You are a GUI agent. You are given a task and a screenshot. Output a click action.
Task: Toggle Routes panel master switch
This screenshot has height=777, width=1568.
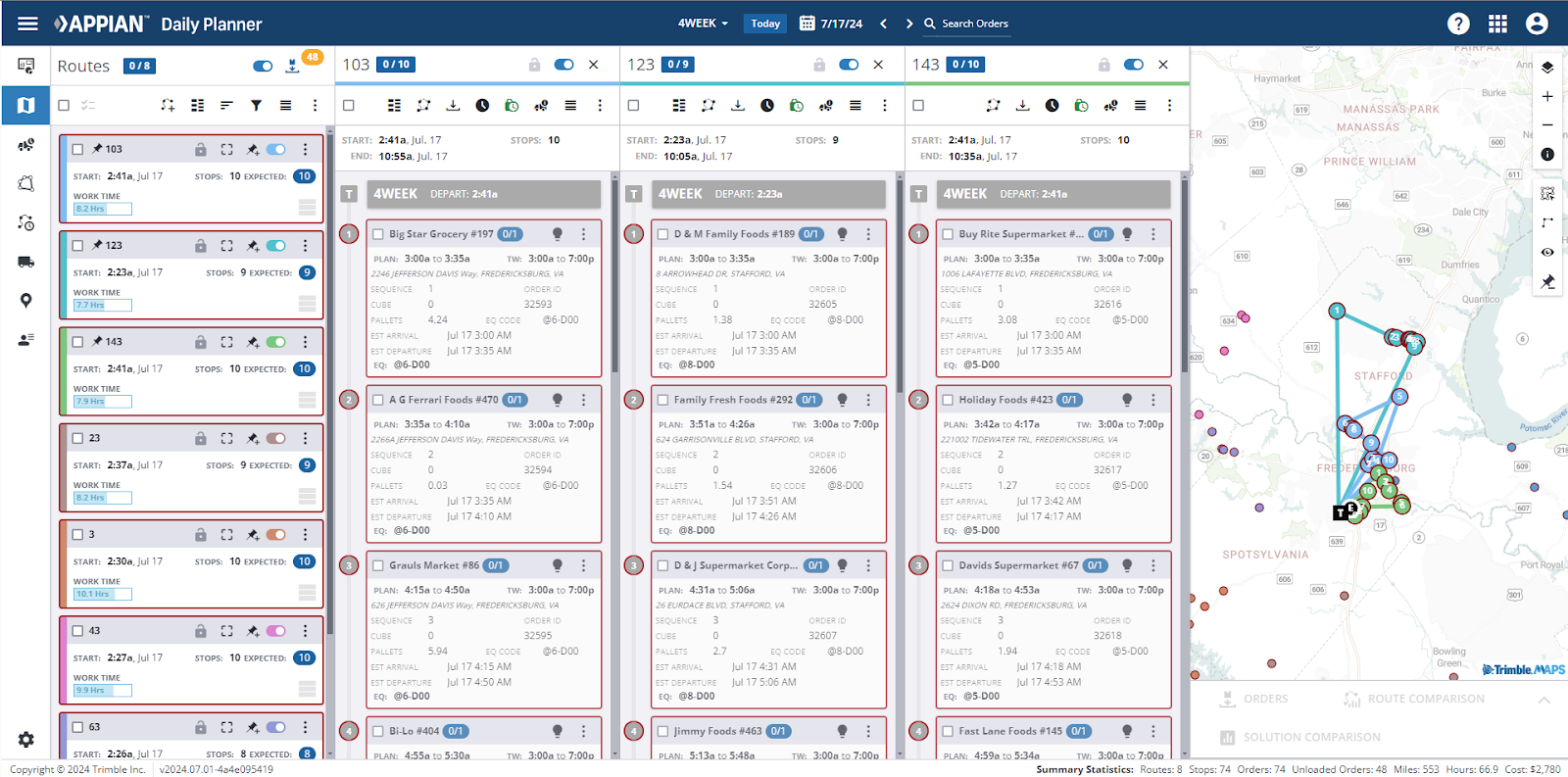click(263, 66)
